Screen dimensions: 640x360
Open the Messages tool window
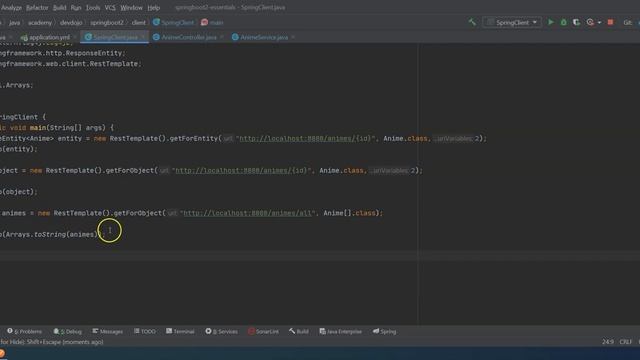click(107, 331)
